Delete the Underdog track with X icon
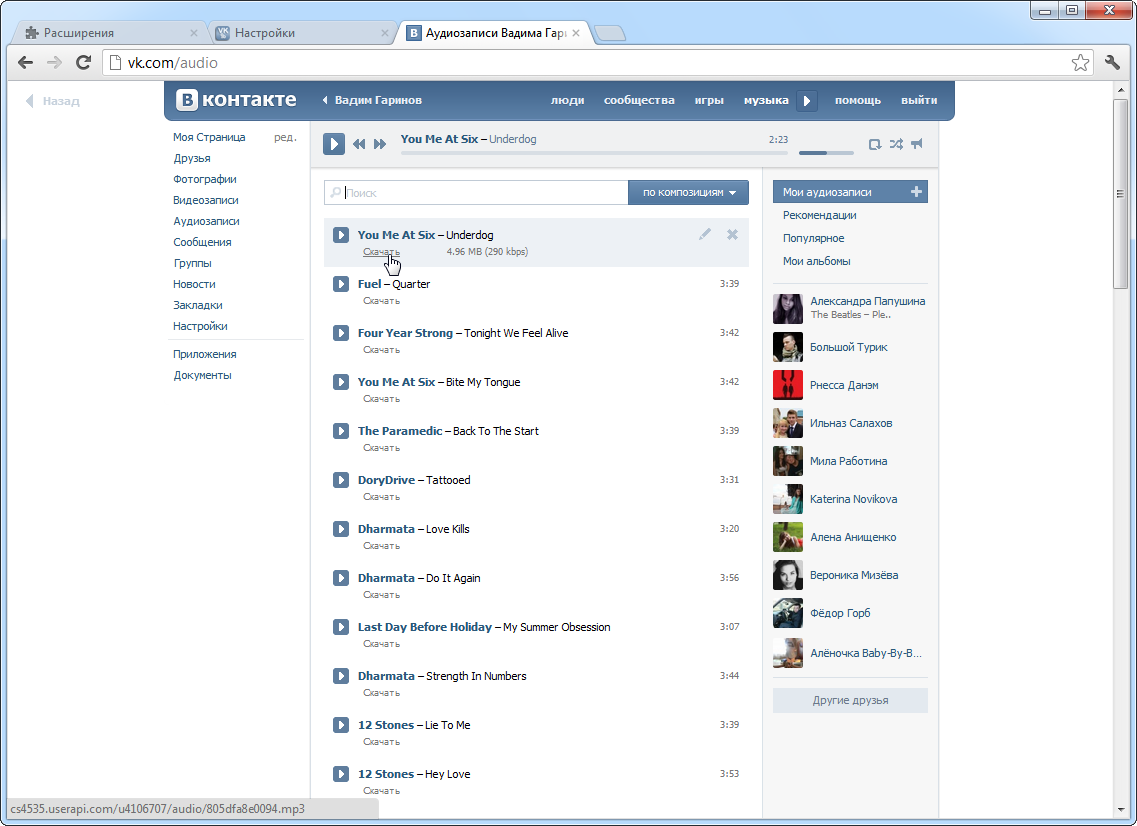This screenshot has width=1137, height=826. (732, 234)
